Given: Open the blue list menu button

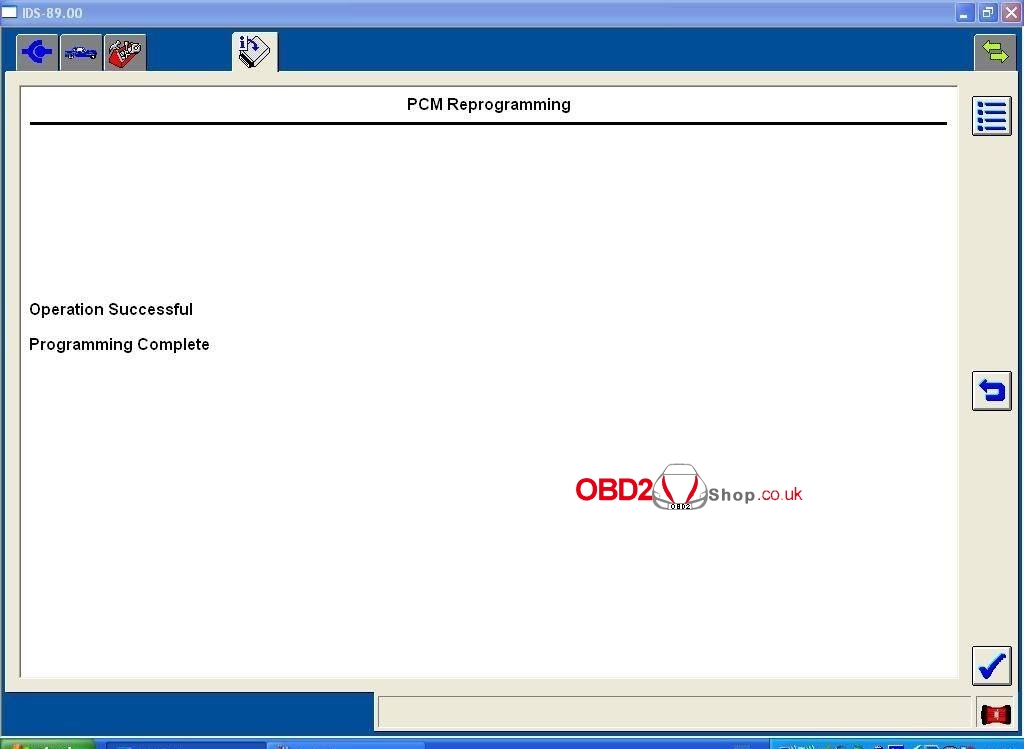Looking at the screenshot, I should coord(991,116).
